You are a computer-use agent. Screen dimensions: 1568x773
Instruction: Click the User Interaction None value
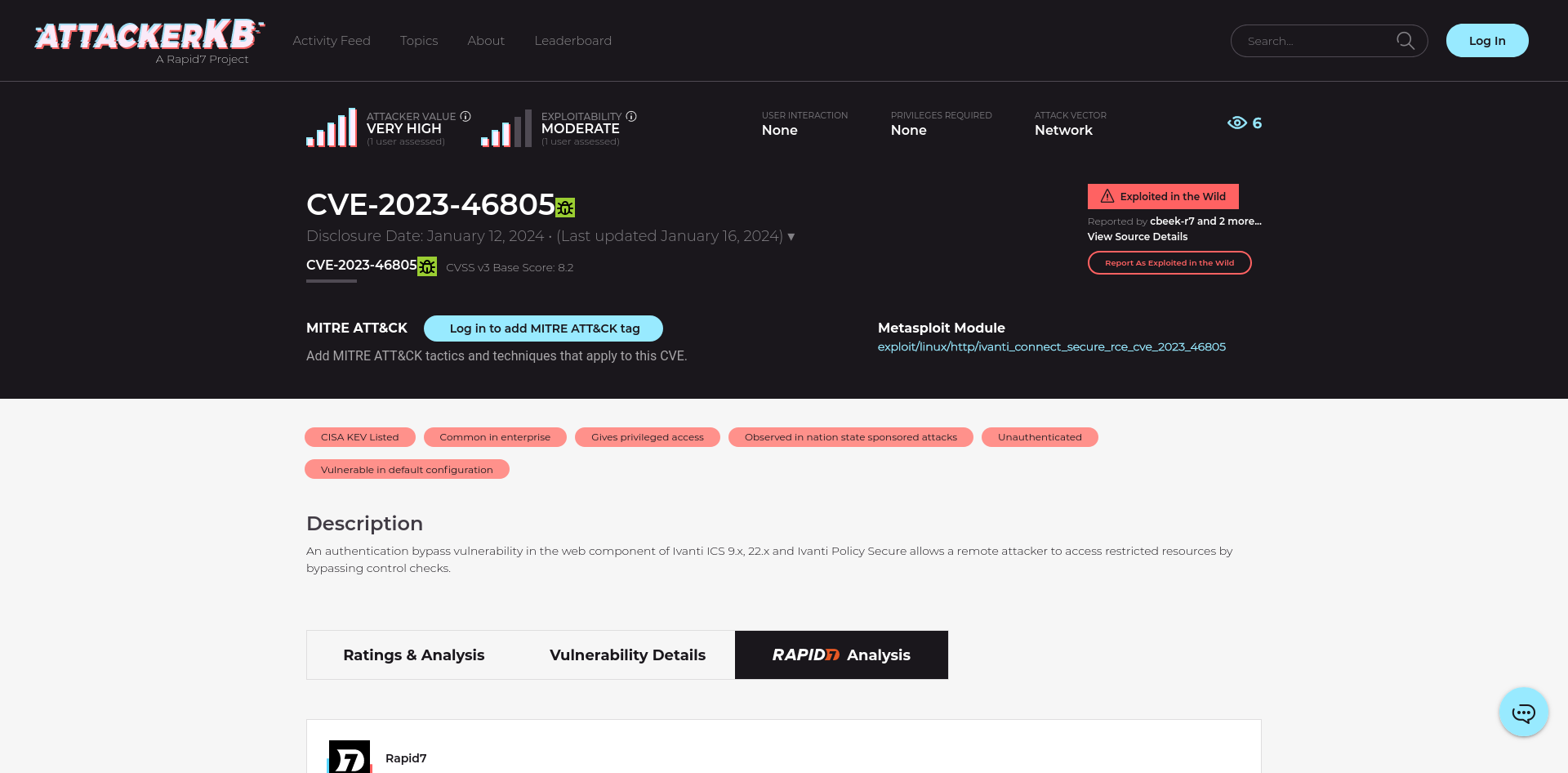coord(780,131)
